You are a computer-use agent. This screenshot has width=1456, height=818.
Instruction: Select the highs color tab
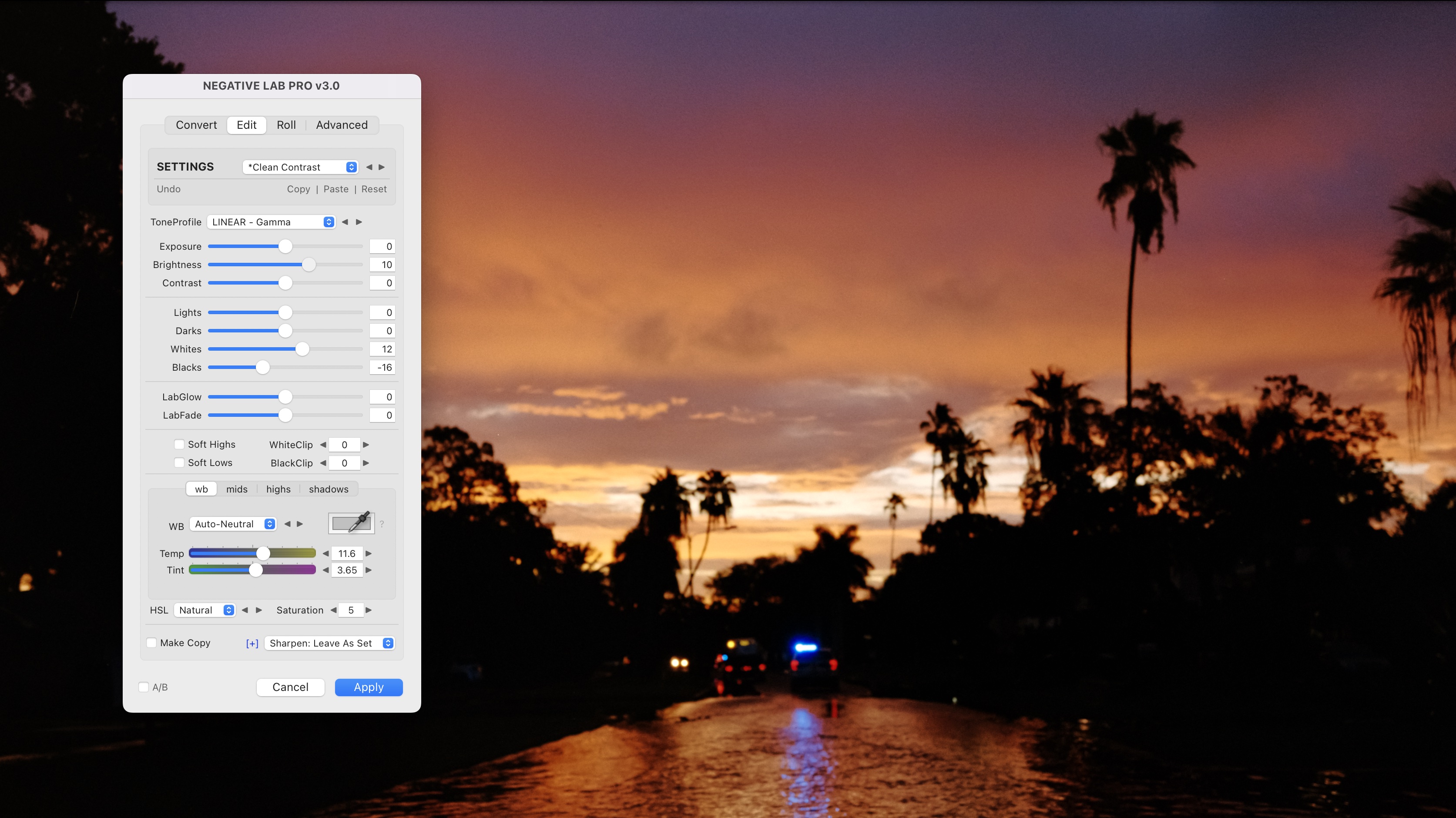point(278,489)
